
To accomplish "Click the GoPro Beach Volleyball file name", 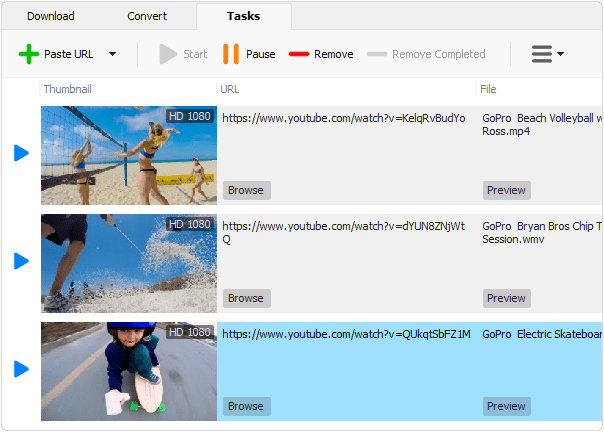I will [542, 124].
